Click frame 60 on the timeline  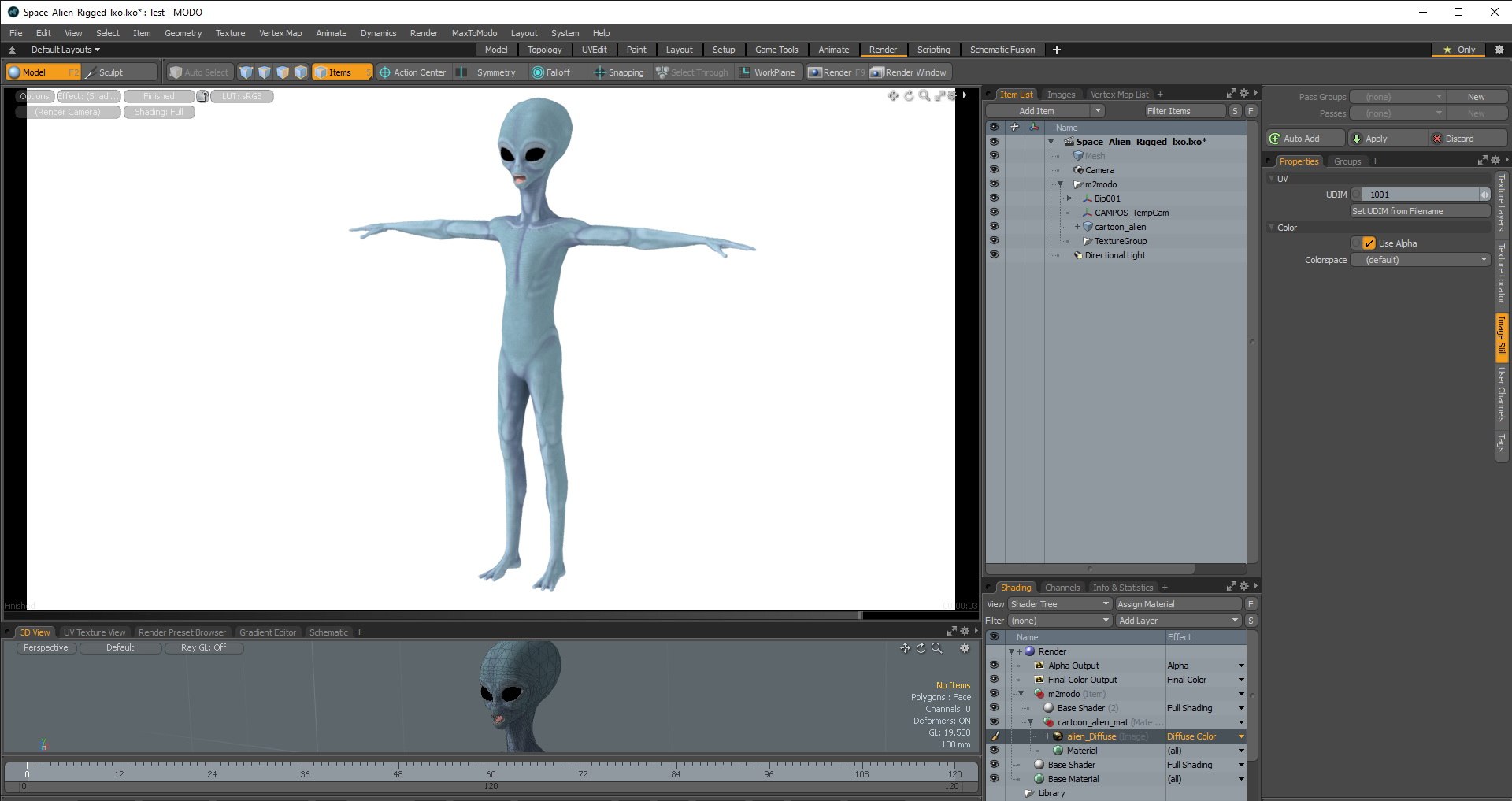(491, 773)
